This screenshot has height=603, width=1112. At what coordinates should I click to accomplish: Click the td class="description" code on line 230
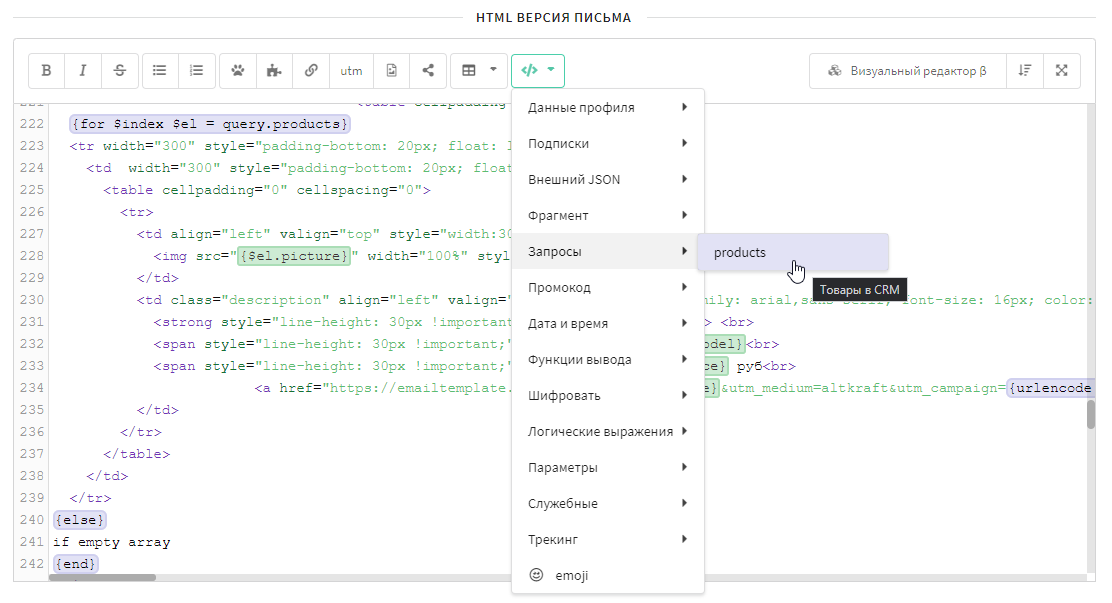click(x=324, y=300)
